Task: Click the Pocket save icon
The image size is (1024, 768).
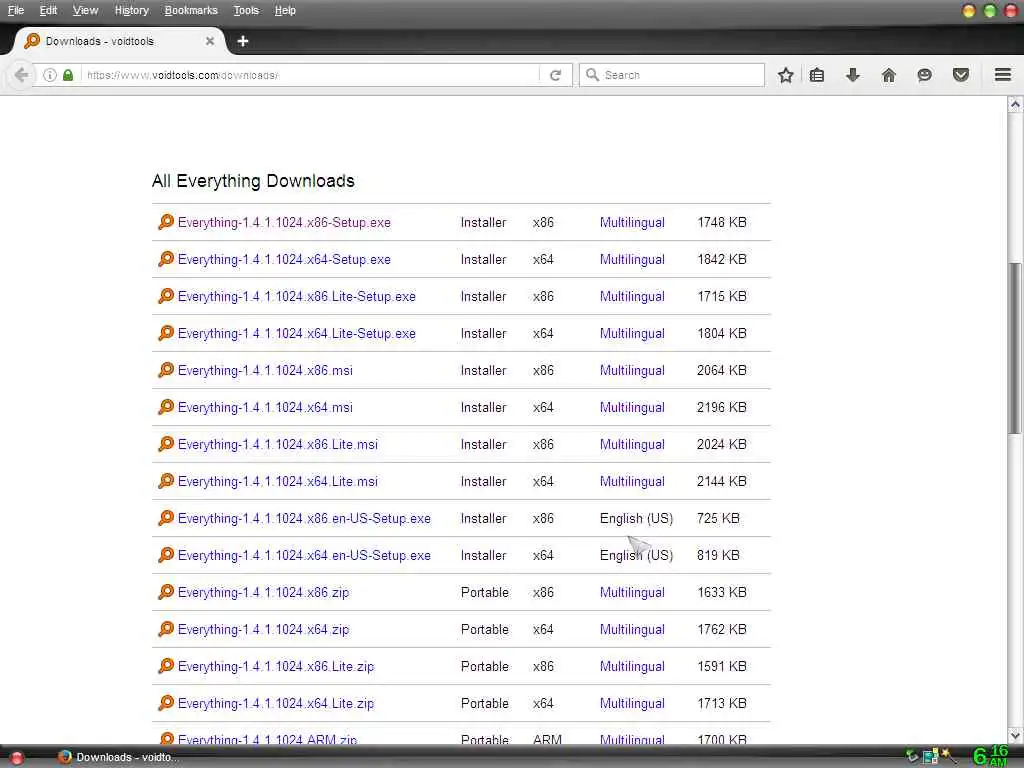Action: tap(961, 75)
